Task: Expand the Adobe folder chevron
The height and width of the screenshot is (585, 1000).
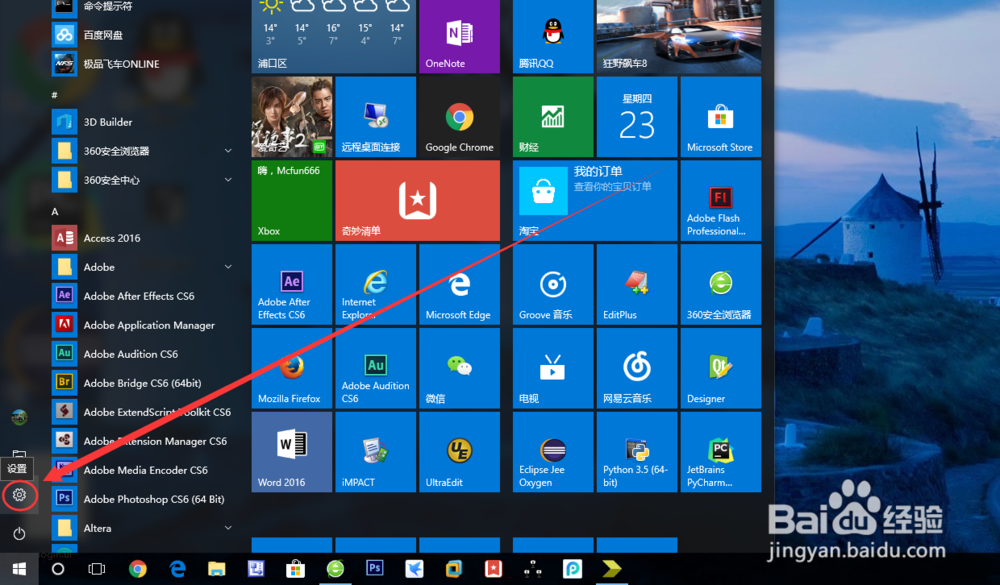Action: click(x=228, y=267)
